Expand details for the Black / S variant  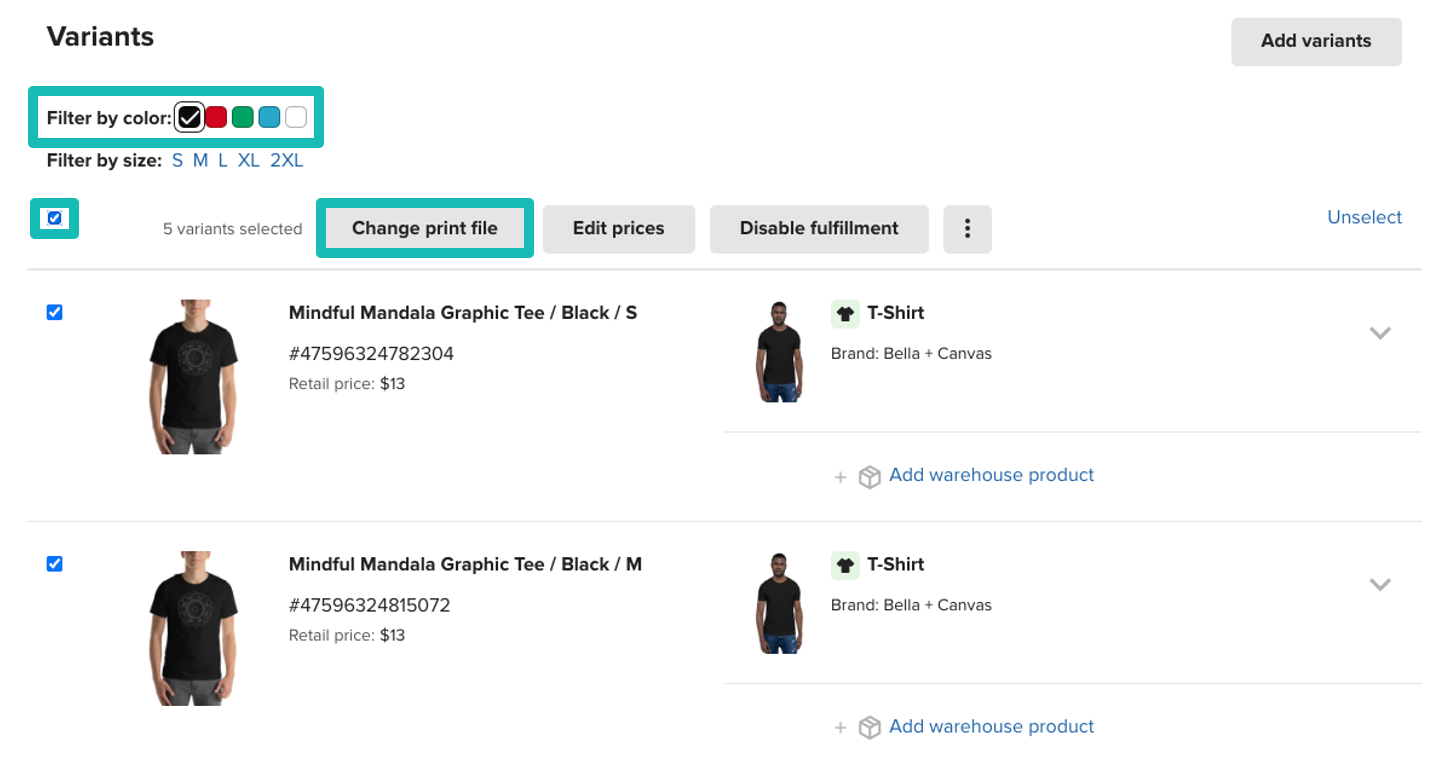[x=1380, y=333]
